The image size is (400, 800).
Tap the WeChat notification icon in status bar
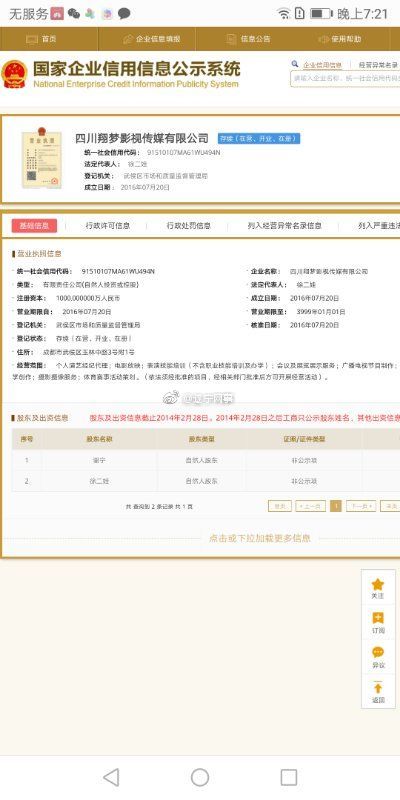coord(74,14)
